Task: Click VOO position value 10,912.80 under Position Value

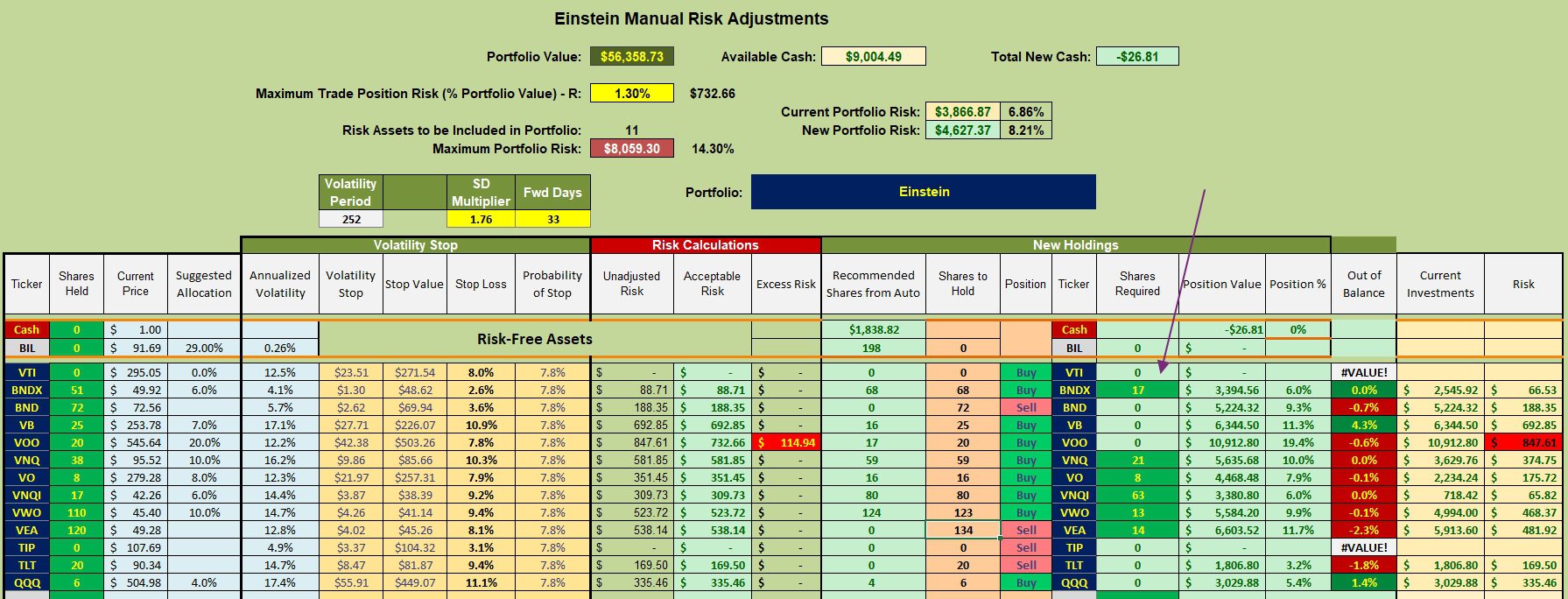Action: 1222,442
